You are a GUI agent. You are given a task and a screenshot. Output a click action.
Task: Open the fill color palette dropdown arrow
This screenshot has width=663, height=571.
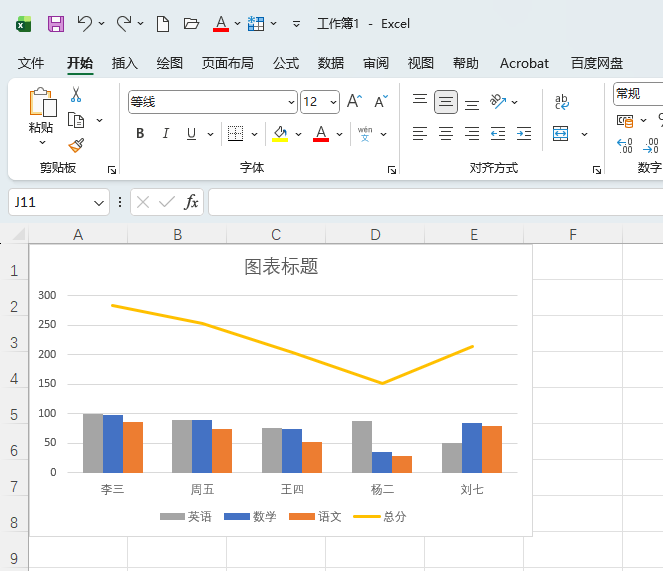pos(299,135)
